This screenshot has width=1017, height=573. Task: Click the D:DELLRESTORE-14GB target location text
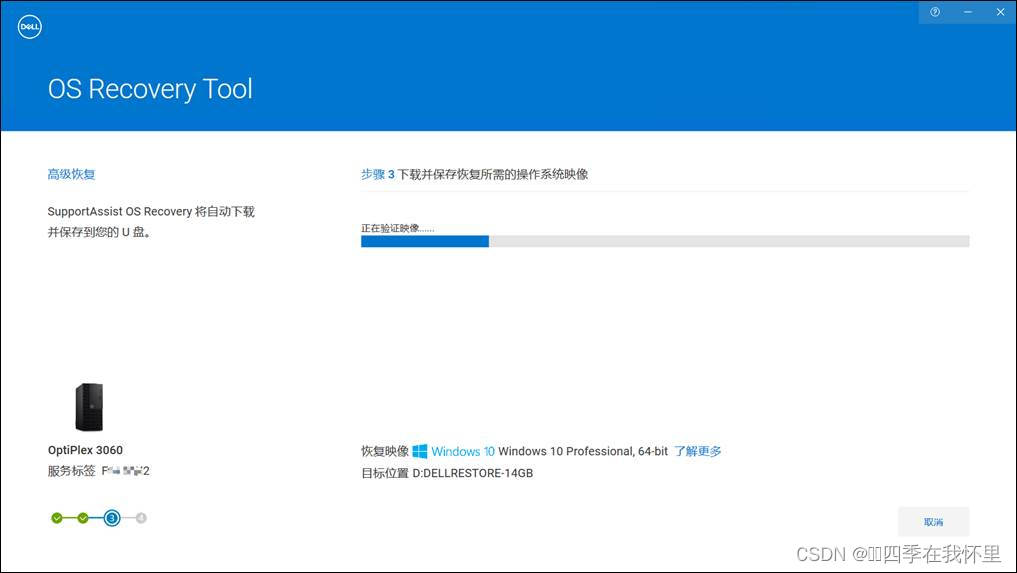point(473,473)
